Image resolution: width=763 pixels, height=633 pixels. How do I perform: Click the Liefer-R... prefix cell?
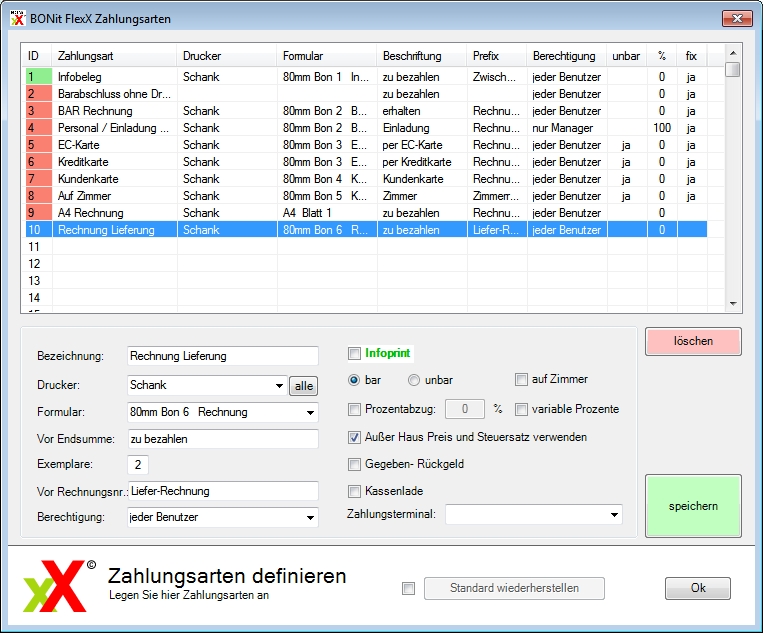click(496, 230)
